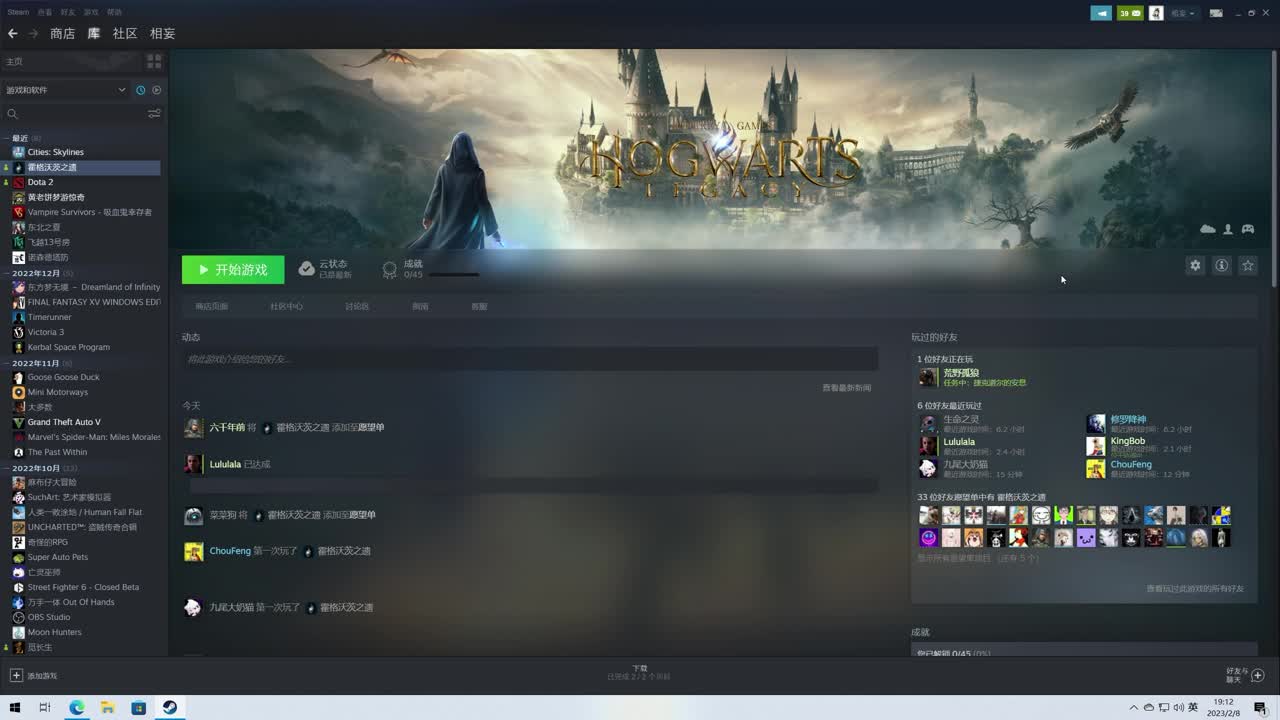Open the 39 notifications inbox

[x=1130, y=13]
